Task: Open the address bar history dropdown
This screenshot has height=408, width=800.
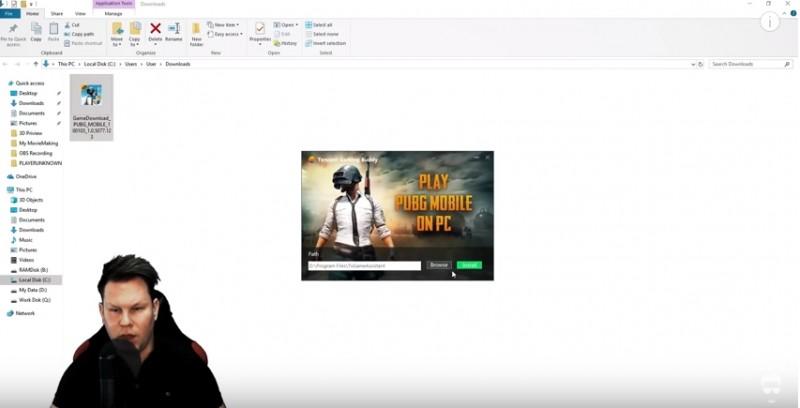Action: pyautogui.click(x=693, y=64)
